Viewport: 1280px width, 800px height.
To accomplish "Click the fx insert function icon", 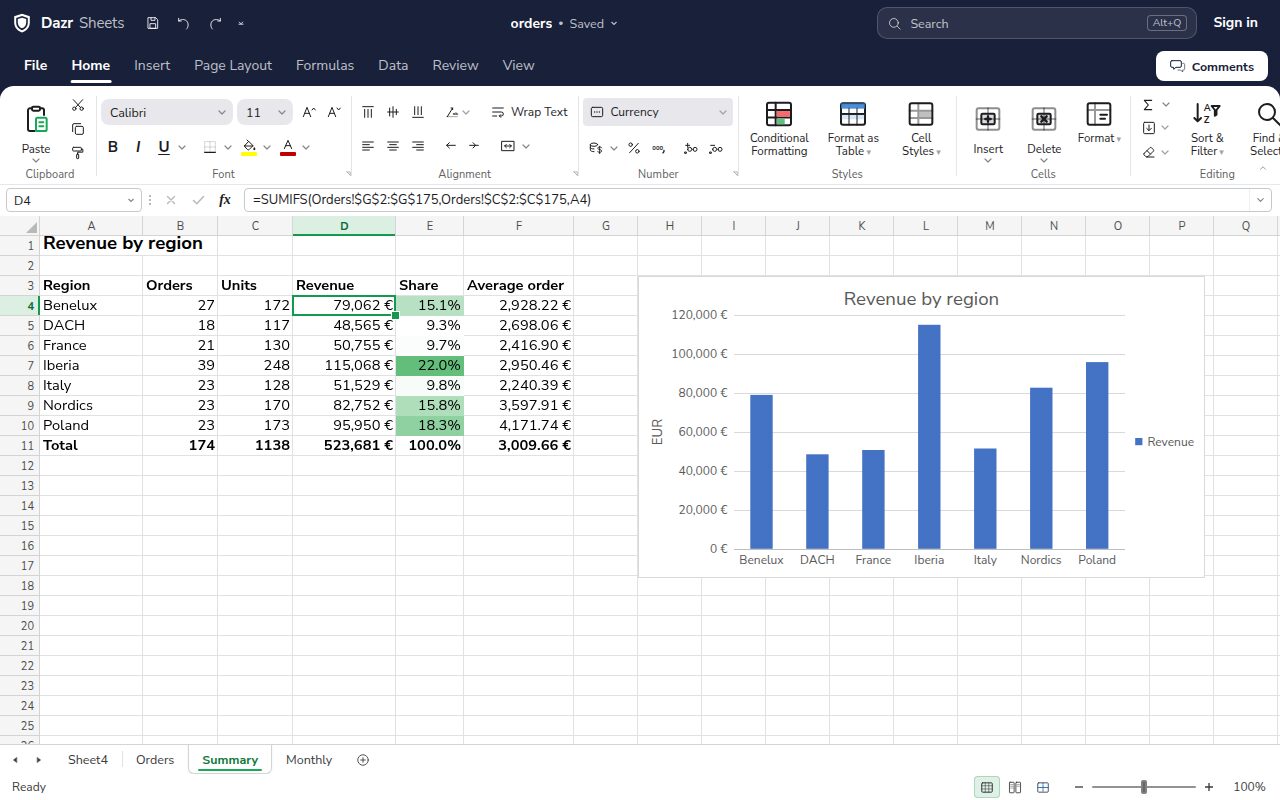I will tap(225, 200).
